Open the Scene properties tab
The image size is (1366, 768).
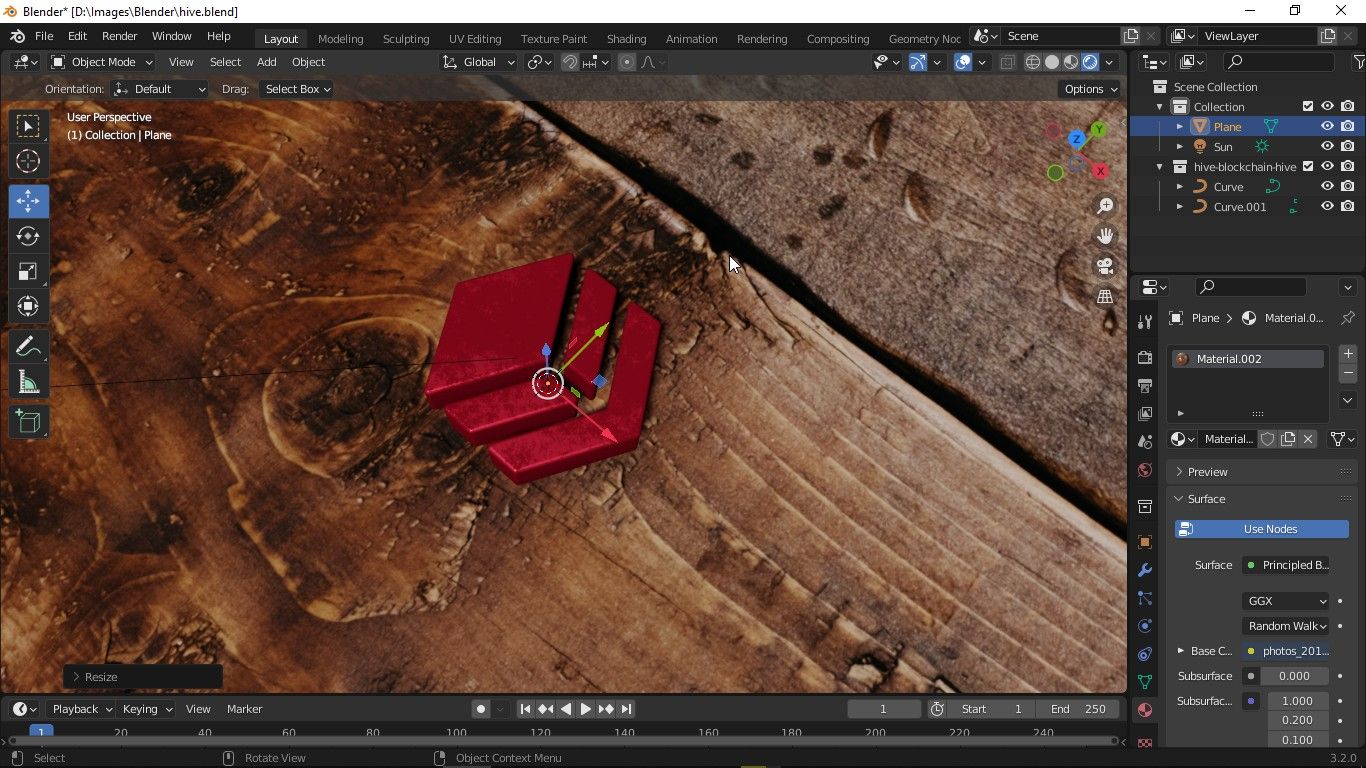pos(1145,441)
